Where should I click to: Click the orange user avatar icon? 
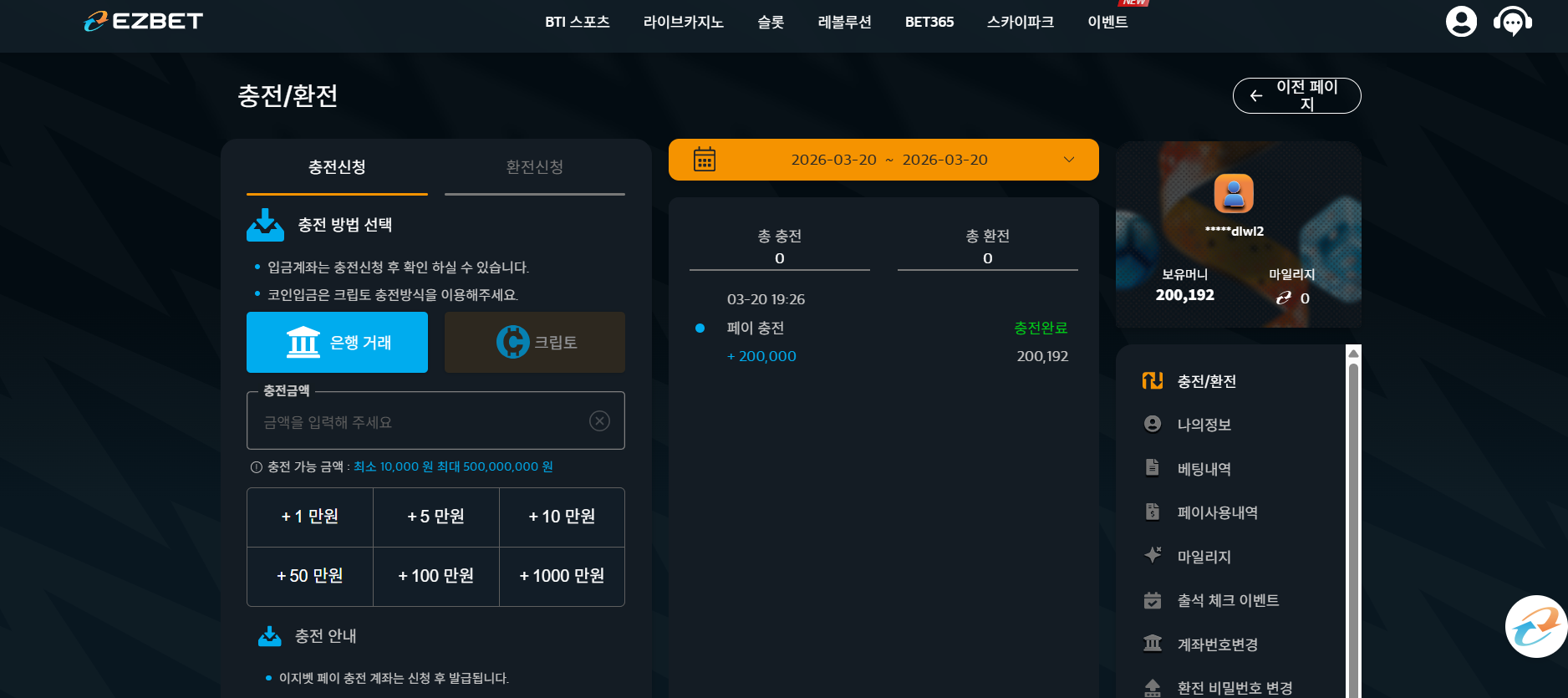click(x=1234, y=194)
